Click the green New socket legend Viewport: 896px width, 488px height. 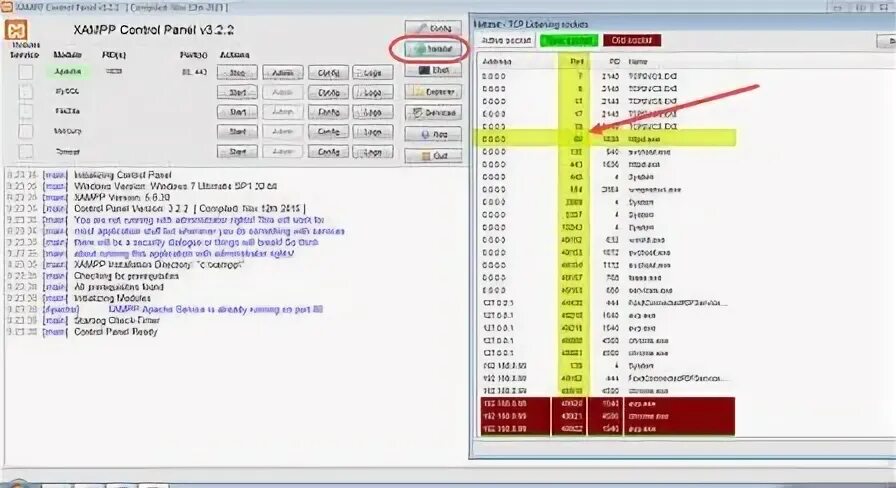[569, 41]
